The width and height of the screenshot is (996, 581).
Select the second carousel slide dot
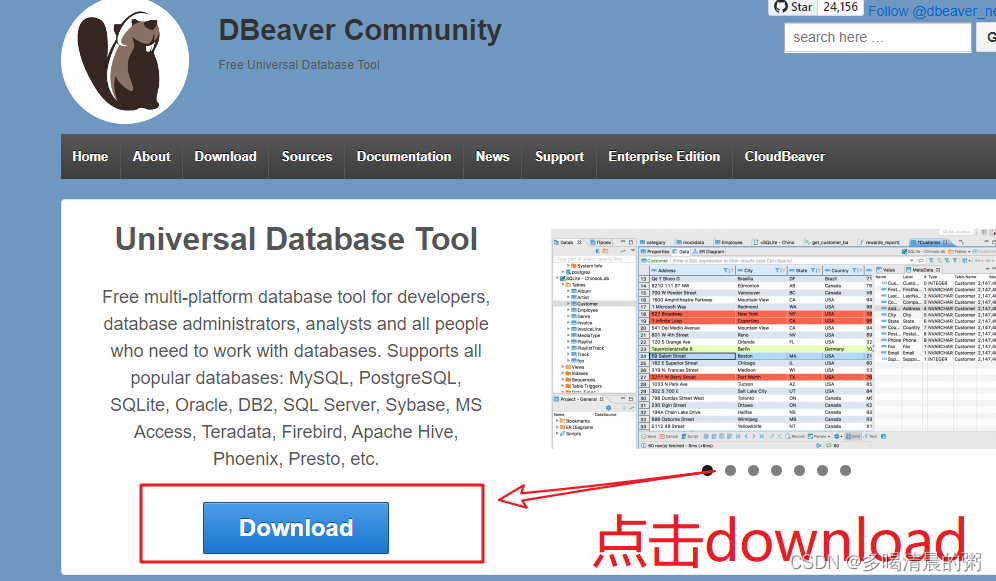click(730, 471)
